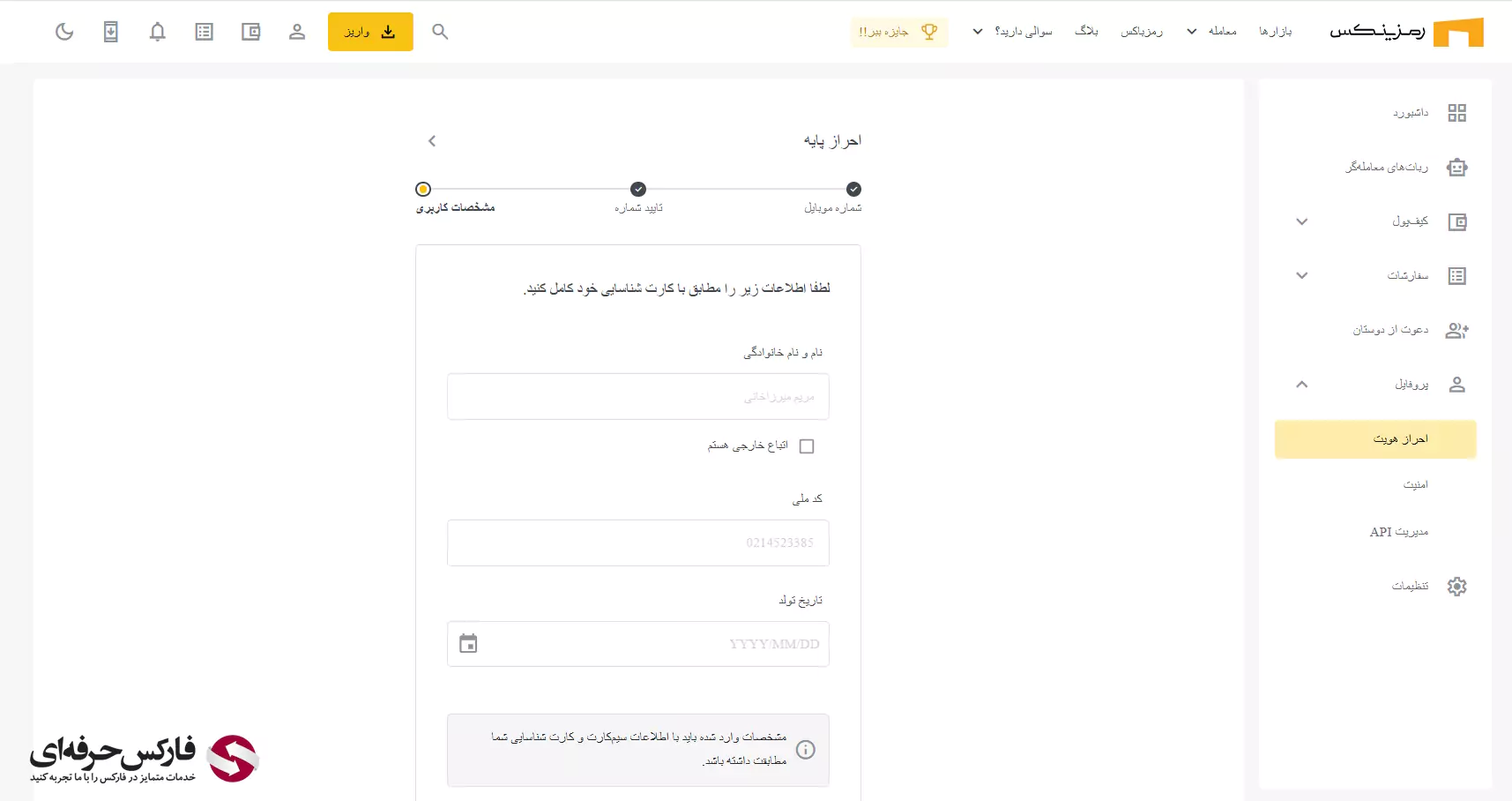Image resolution: width=1512 pixels, height=801 pixels.
Task: Open calendar picker icon in birthdate field
Action: (468, 644)
